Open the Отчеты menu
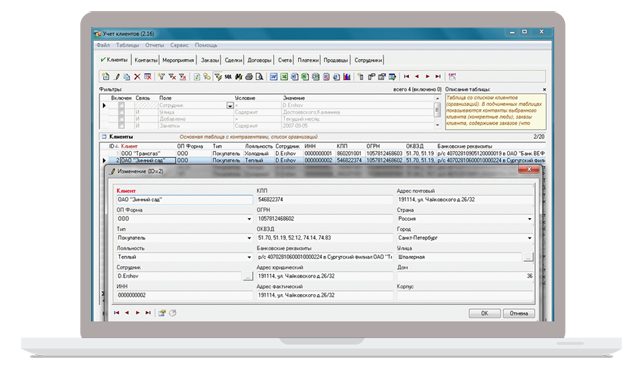 pos(154,45)
